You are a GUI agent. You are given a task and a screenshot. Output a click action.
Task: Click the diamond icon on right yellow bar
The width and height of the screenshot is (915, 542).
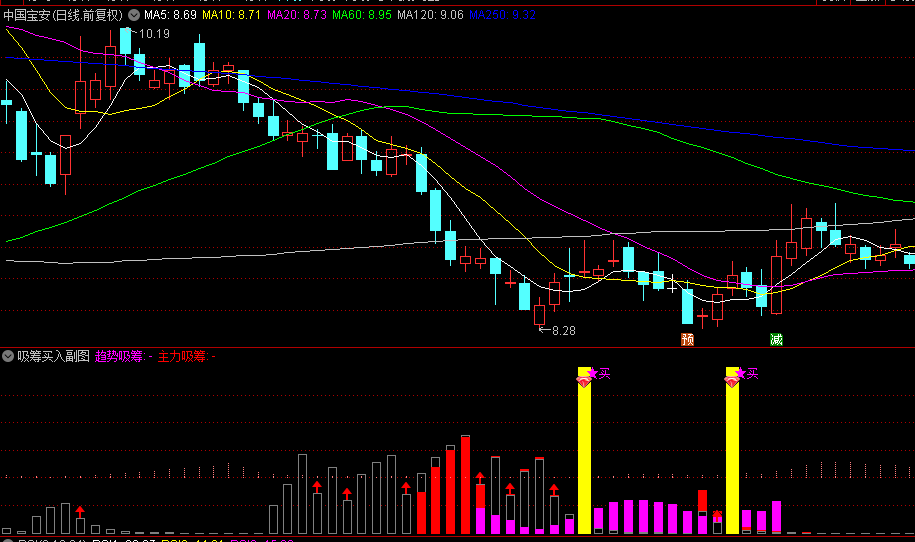pos(732,382)
